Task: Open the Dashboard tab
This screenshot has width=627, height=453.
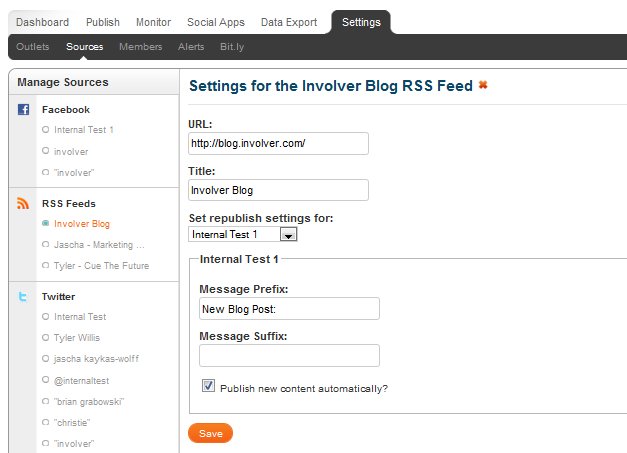Action: point(42,22)
